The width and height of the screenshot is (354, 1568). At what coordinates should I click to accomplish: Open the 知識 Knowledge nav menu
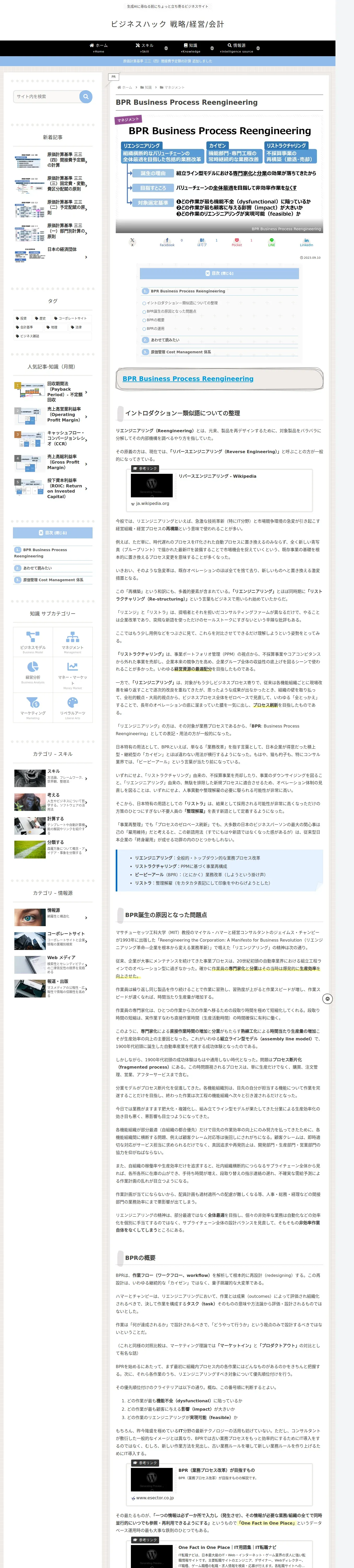[190, 48]
